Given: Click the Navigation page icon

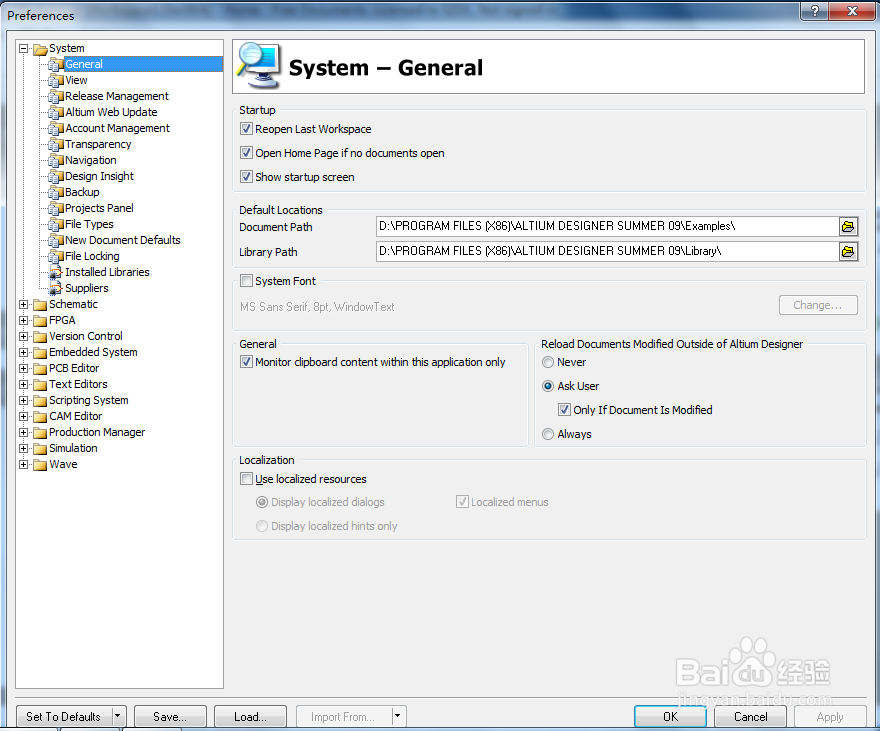Looking at the screenshot, I should point(56,161).
